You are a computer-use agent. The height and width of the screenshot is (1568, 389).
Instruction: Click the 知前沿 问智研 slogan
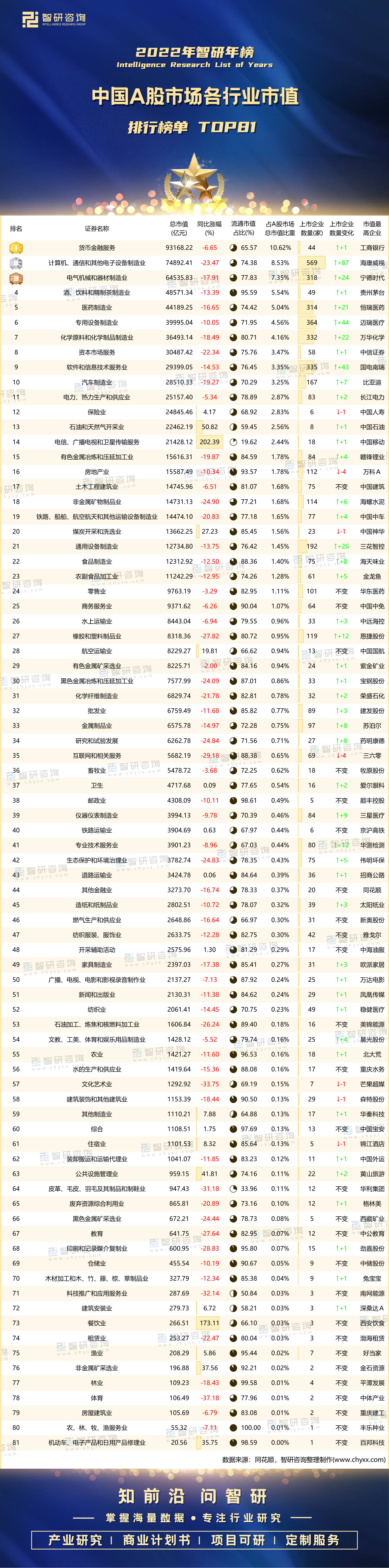(x=192, y=1496)
